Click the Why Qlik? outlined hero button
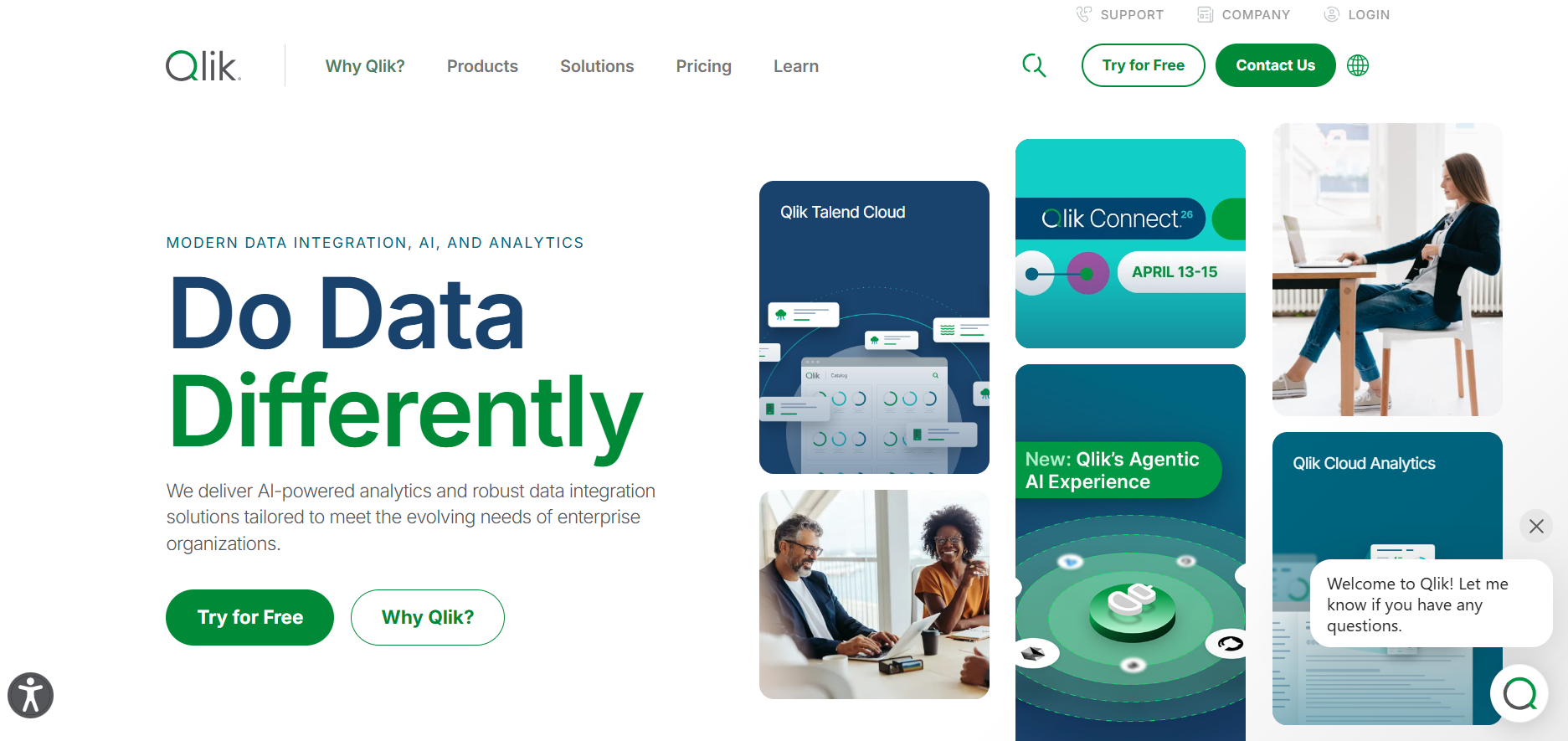 428,617
